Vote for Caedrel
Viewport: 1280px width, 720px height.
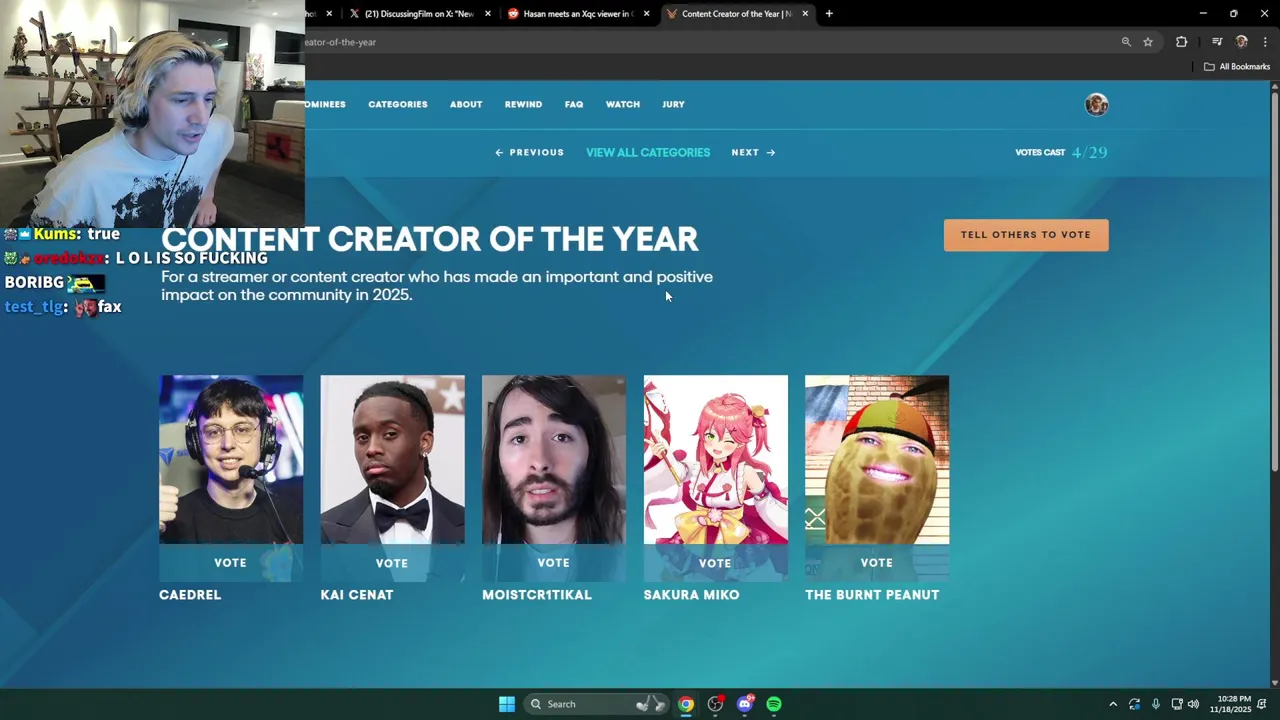tap(230, 563)
